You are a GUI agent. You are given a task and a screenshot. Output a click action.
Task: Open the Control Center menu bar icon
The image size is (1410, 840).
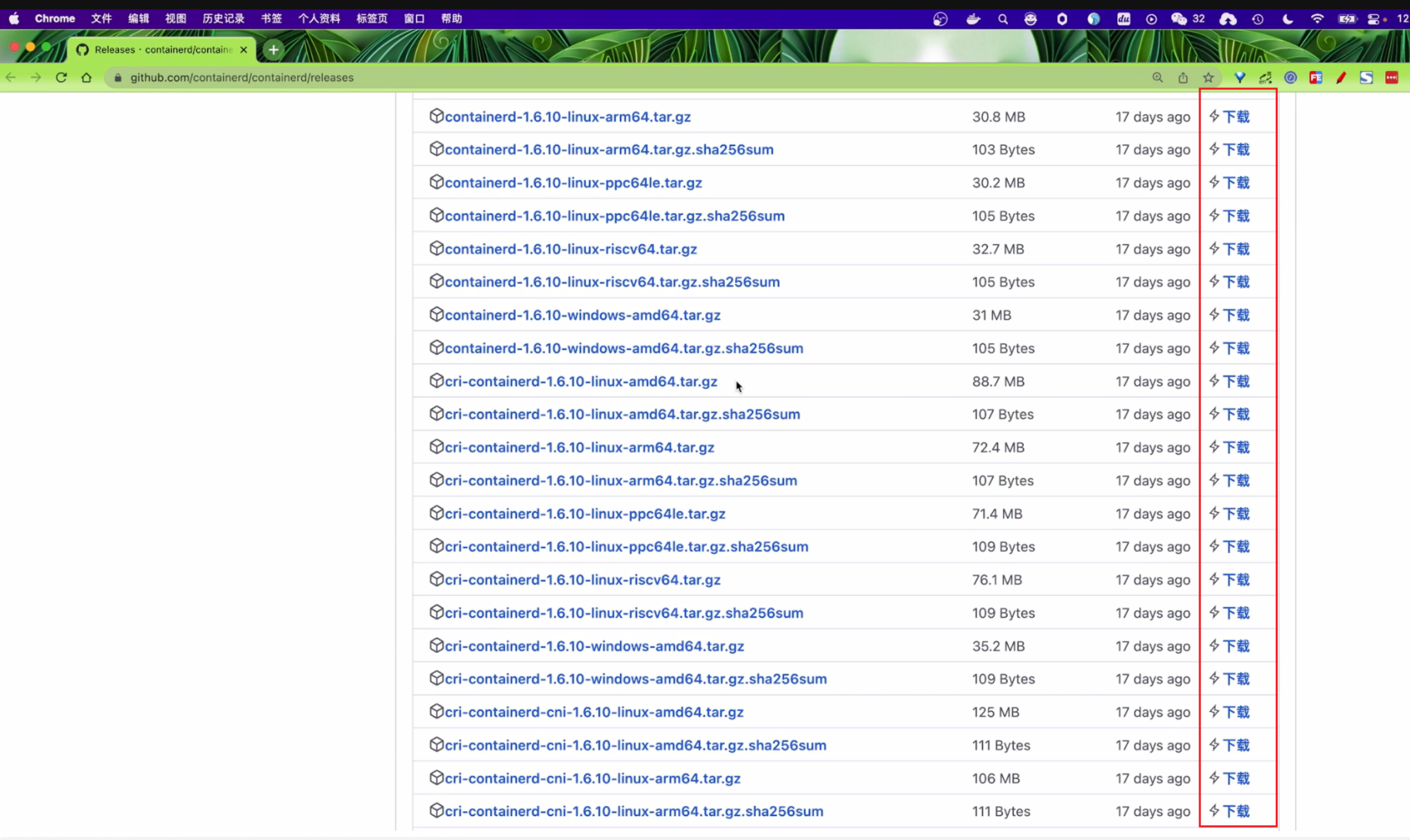coord(1374,19)
